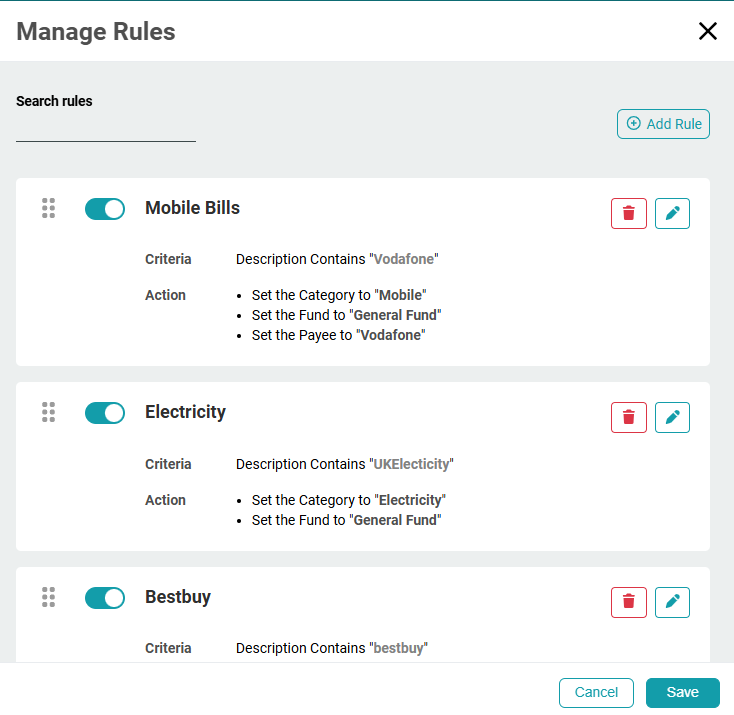
Task: Select the Mobile Bills rule title
Action: 192,208
